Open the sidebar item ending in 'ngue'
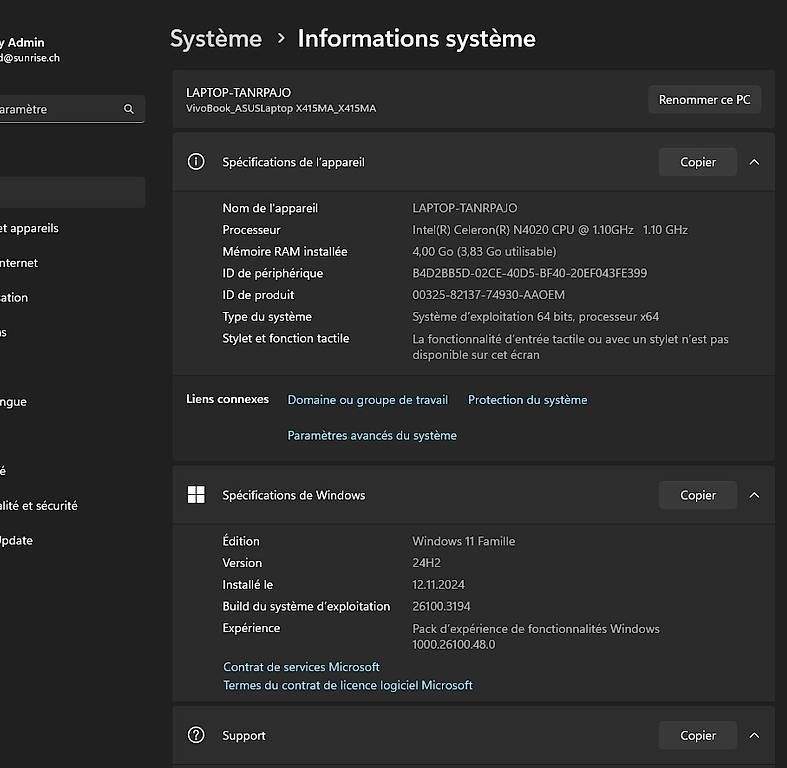The image size is (787, 768). point(14,402)
